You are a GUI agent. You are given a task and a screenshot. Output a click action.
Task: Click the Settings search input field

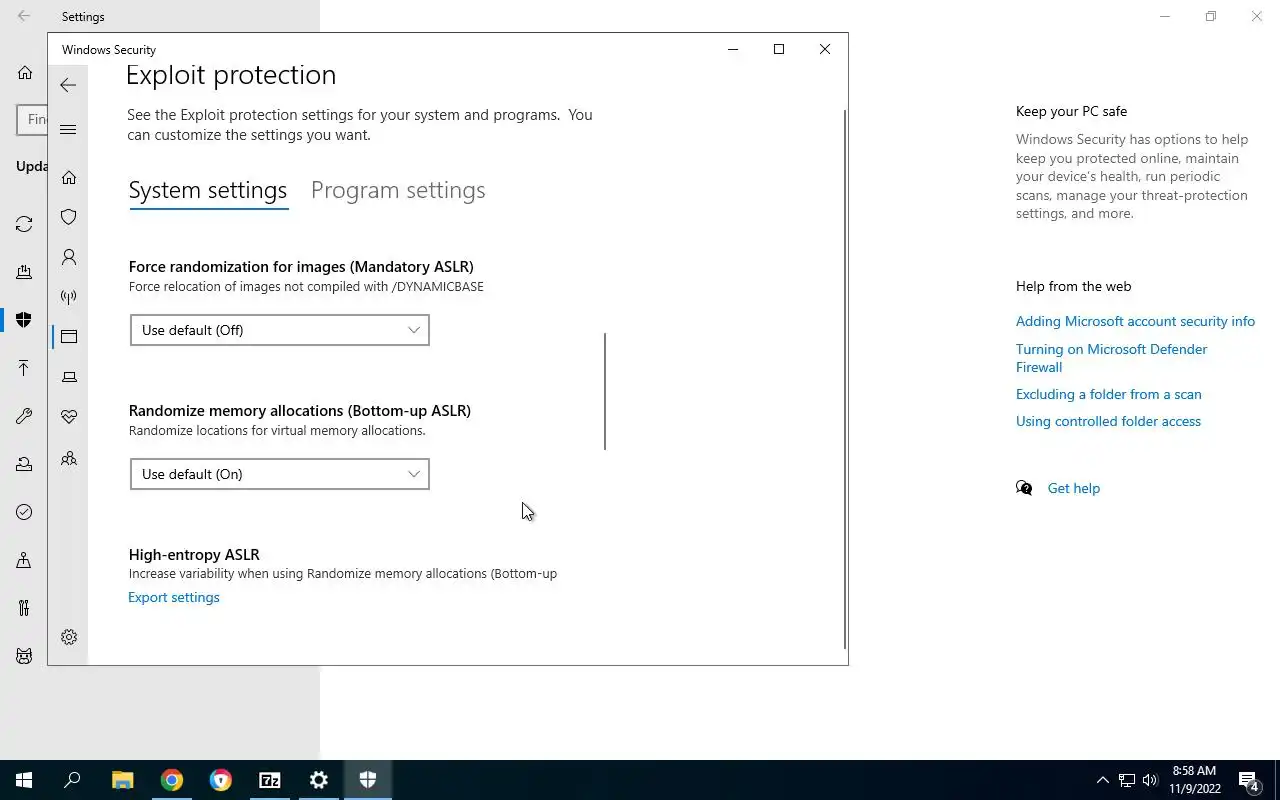(32, 119)
